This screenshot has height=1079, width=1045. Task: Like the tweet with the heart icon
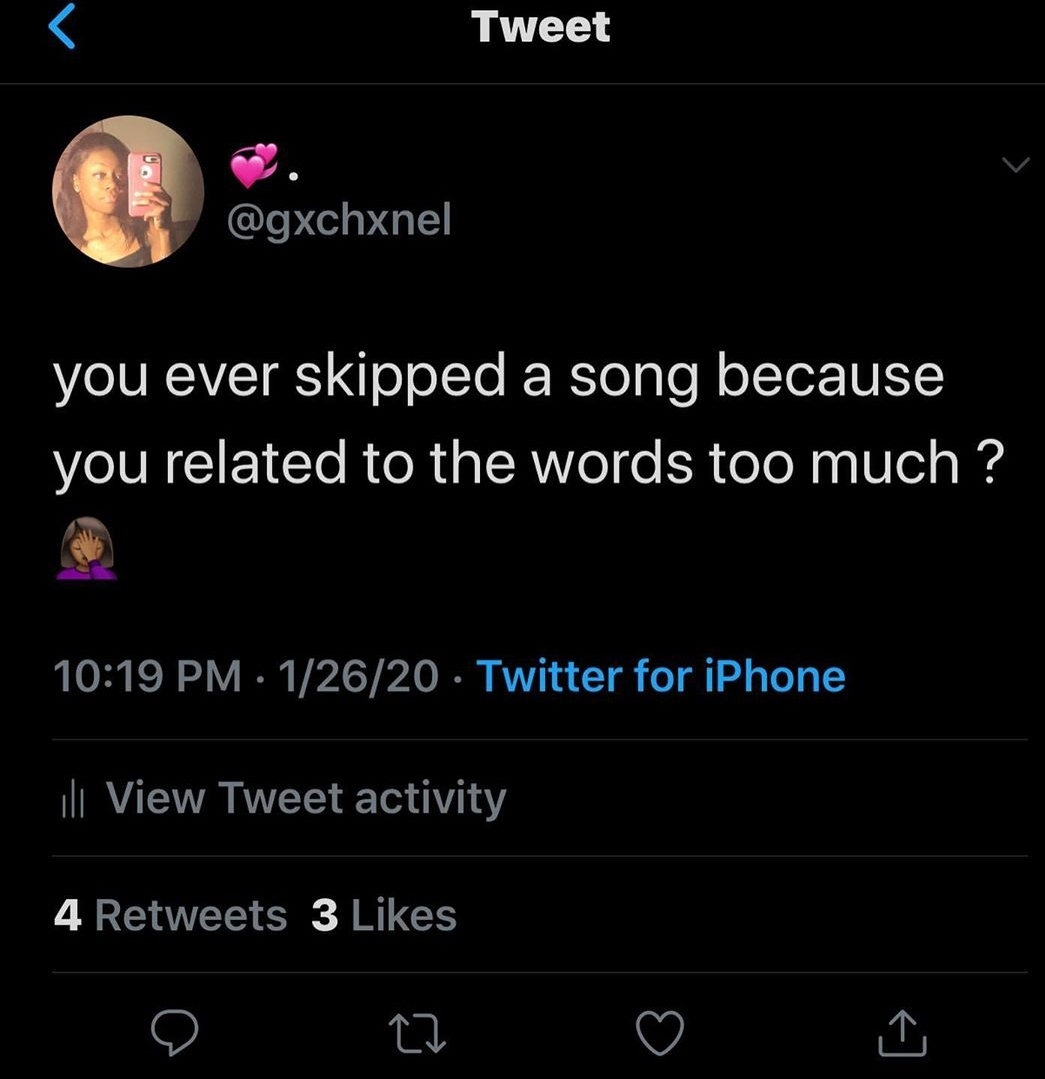coord(661,1033)
